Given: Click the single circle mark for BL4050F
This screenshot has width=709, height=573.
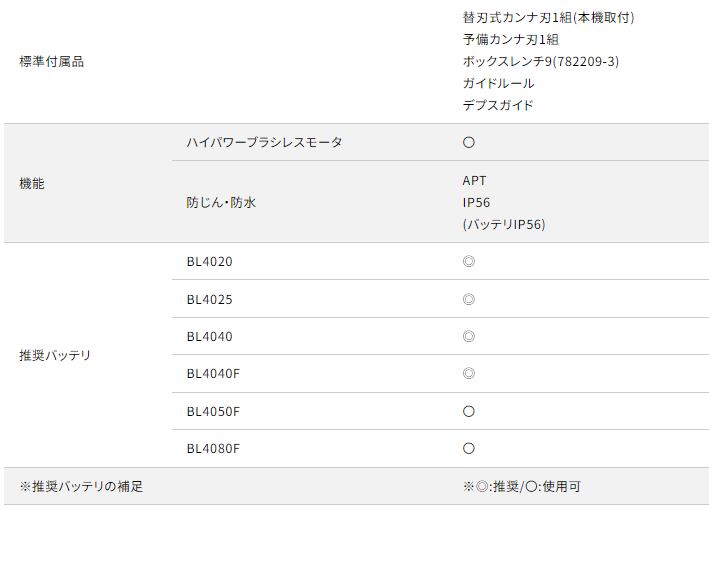Looking at the screenshot, I should (468, 411).
